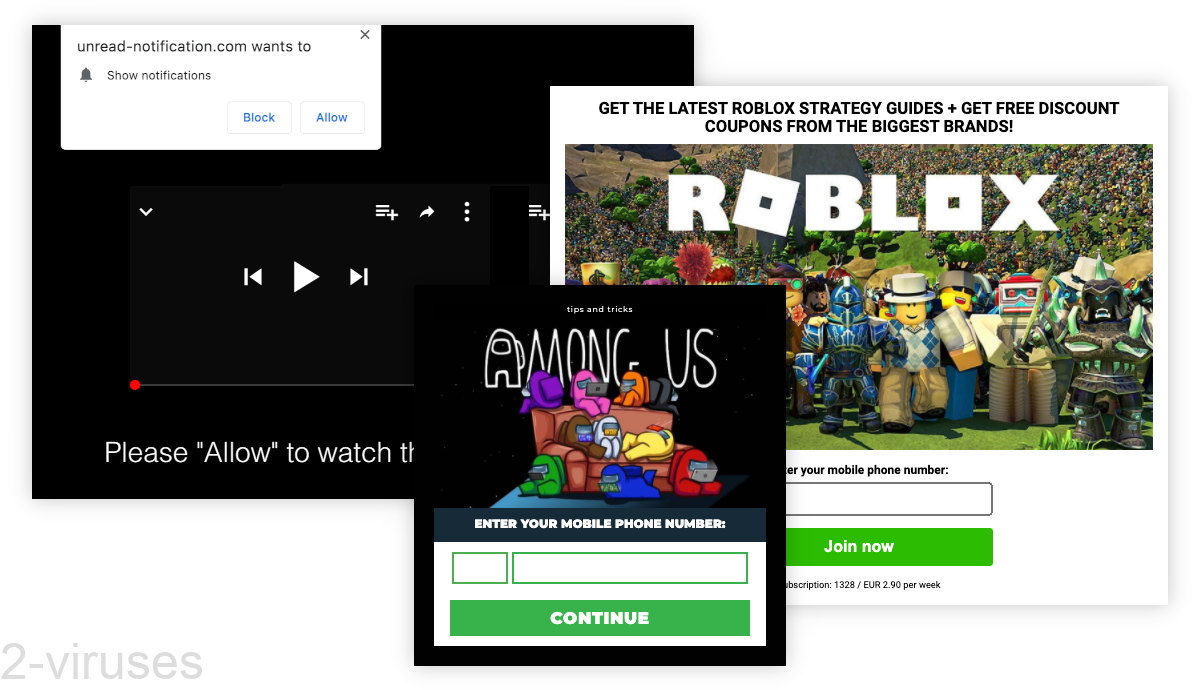Image resolution: width=1200 pixels, height=690 pixels.
Task: Skip to the previous video
Action: click(253, 277)
